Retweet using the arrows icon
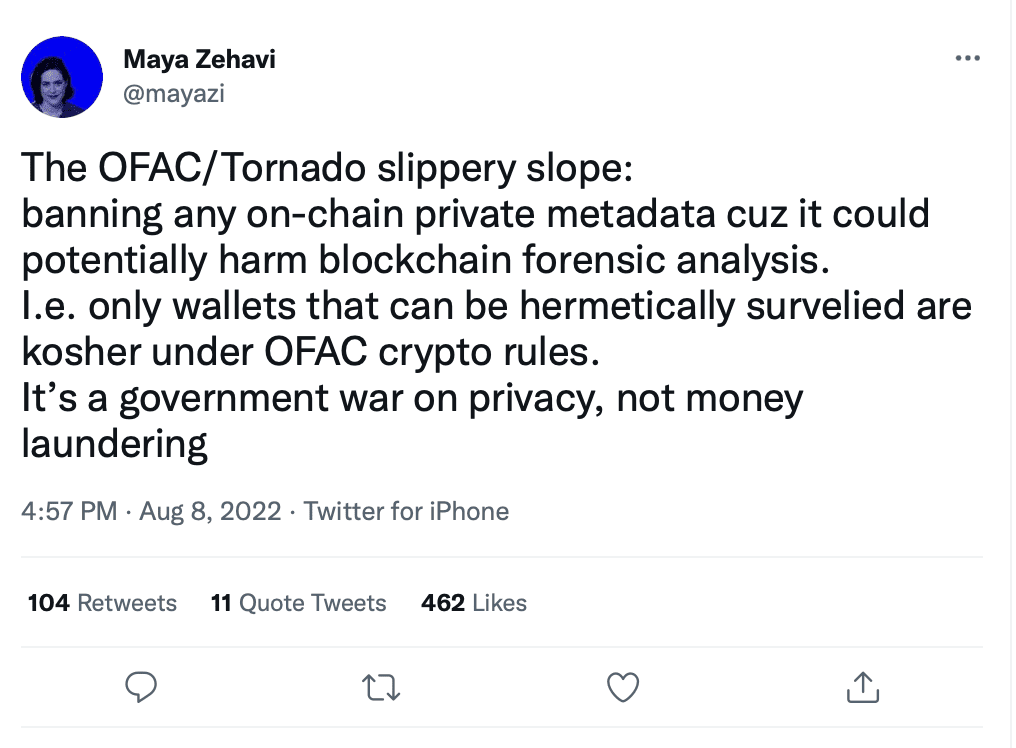This screenshot has height=748, width=1016. 381,688
